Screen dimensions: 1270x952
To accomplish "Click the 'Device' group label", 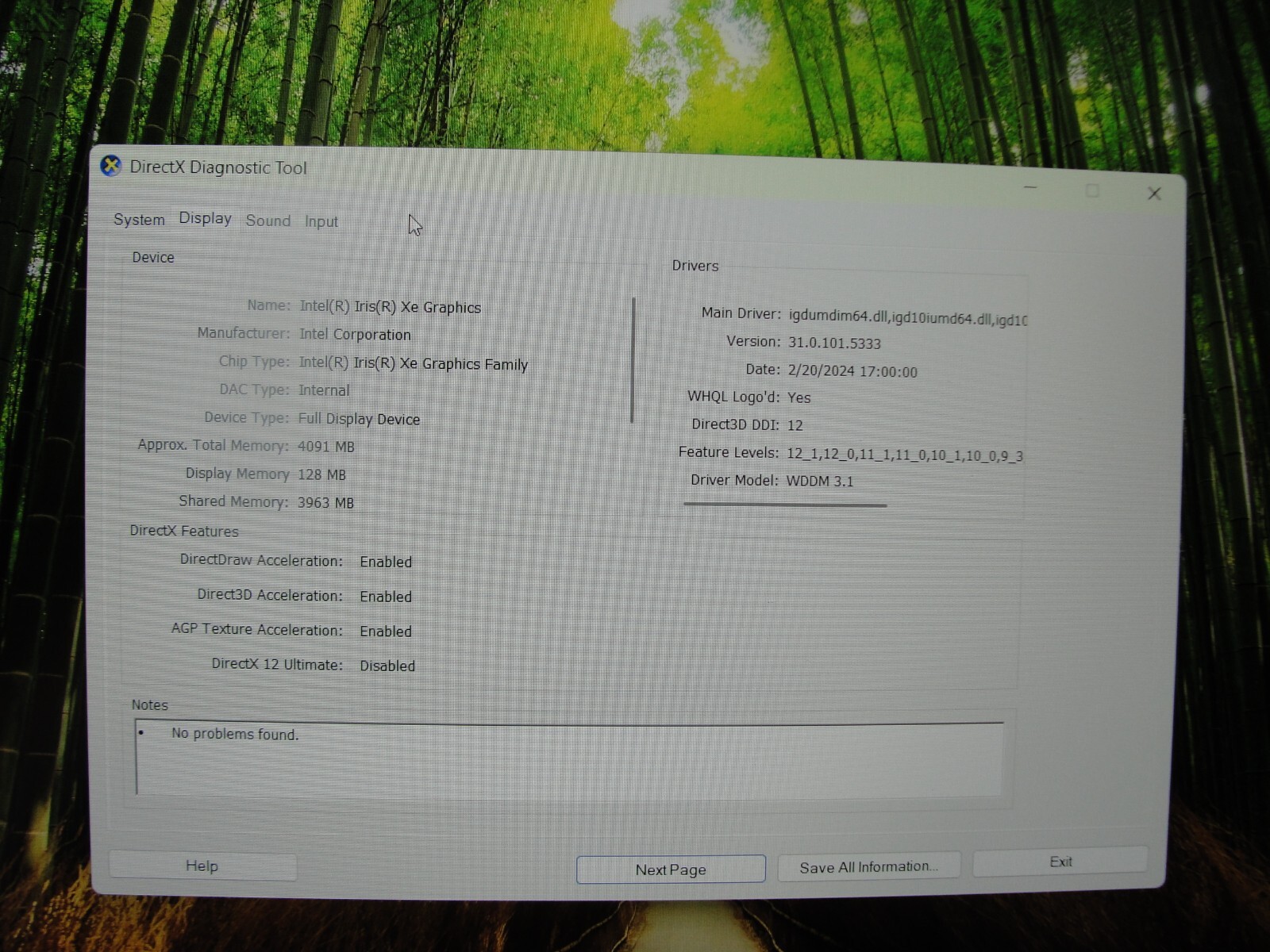I will (153, 257).
